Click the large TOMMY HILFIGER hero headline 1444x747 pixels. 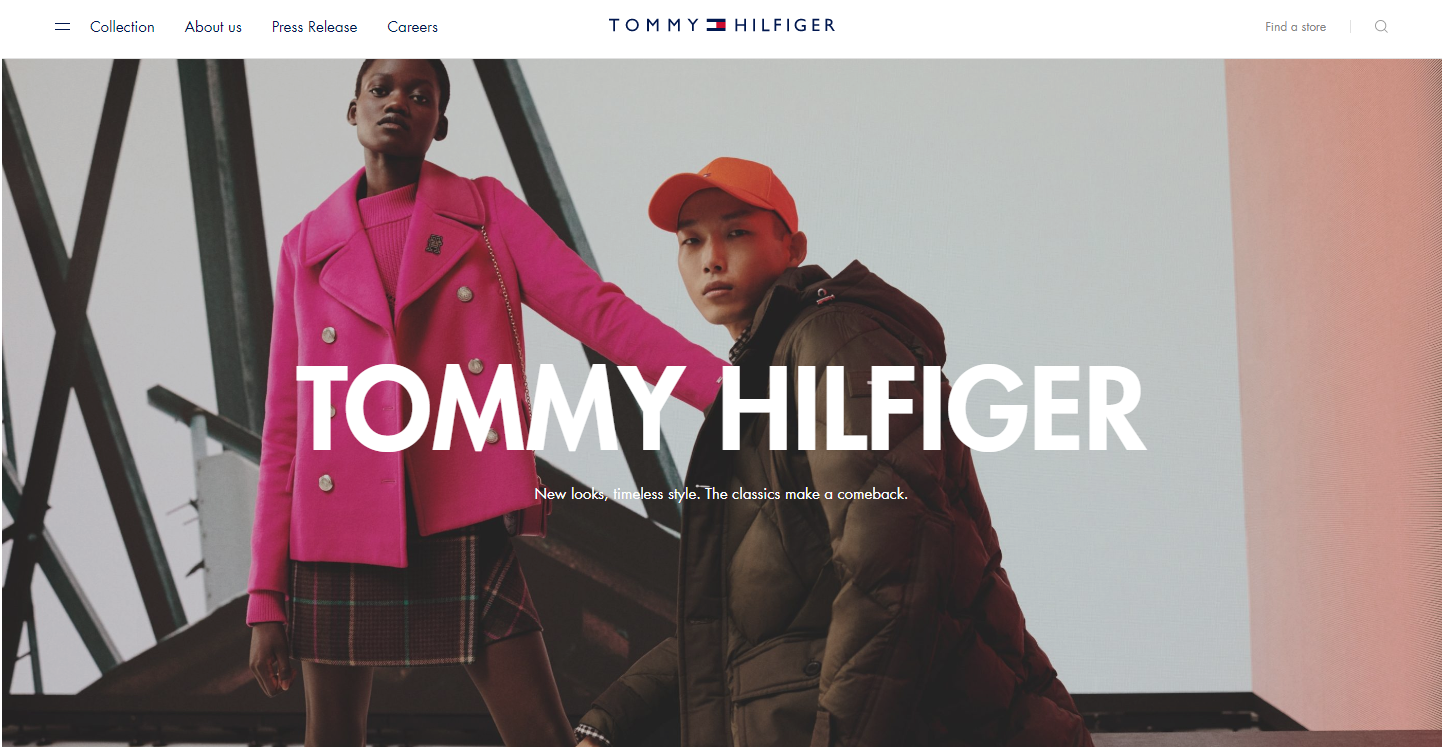720,408
